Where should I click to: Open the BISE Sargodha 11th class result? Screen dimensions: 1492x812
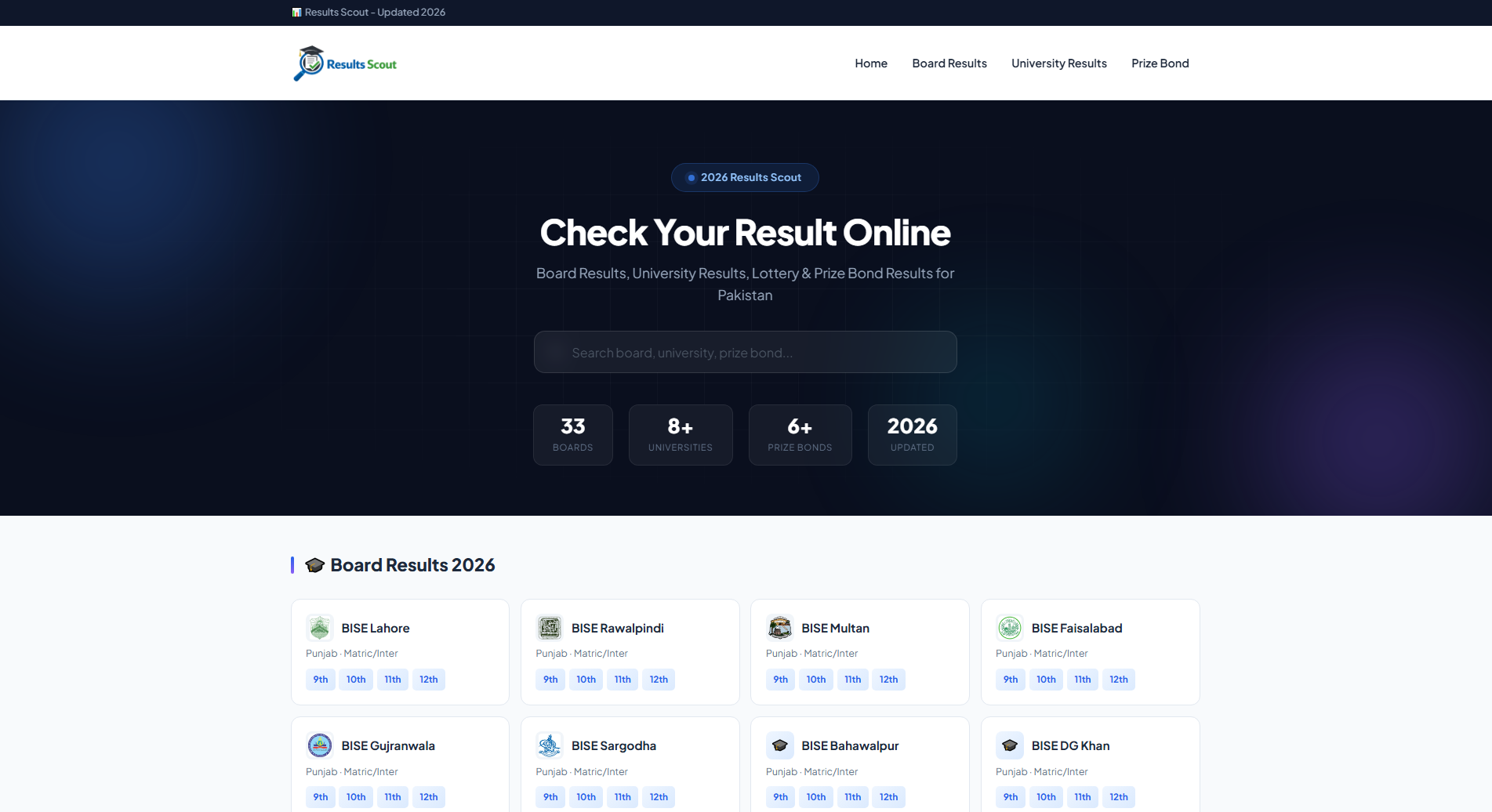[x=623, y=797]
